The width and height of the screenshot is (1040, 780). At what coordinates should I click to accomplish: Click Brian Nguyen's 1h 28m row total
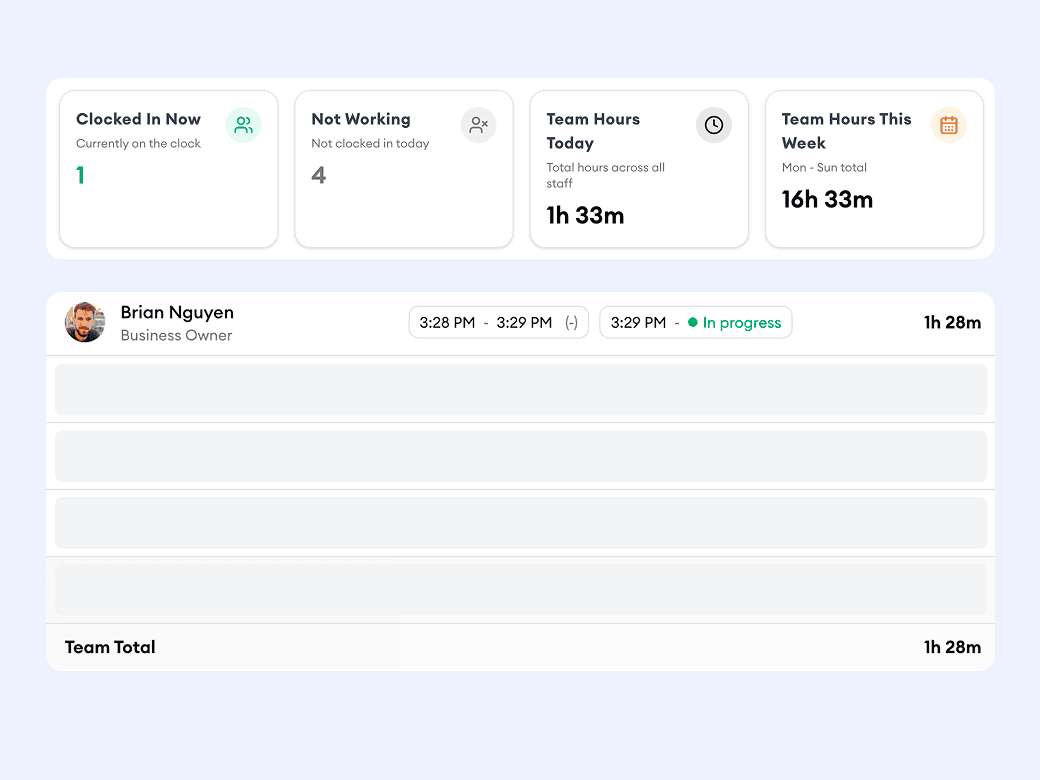point(952,322)
